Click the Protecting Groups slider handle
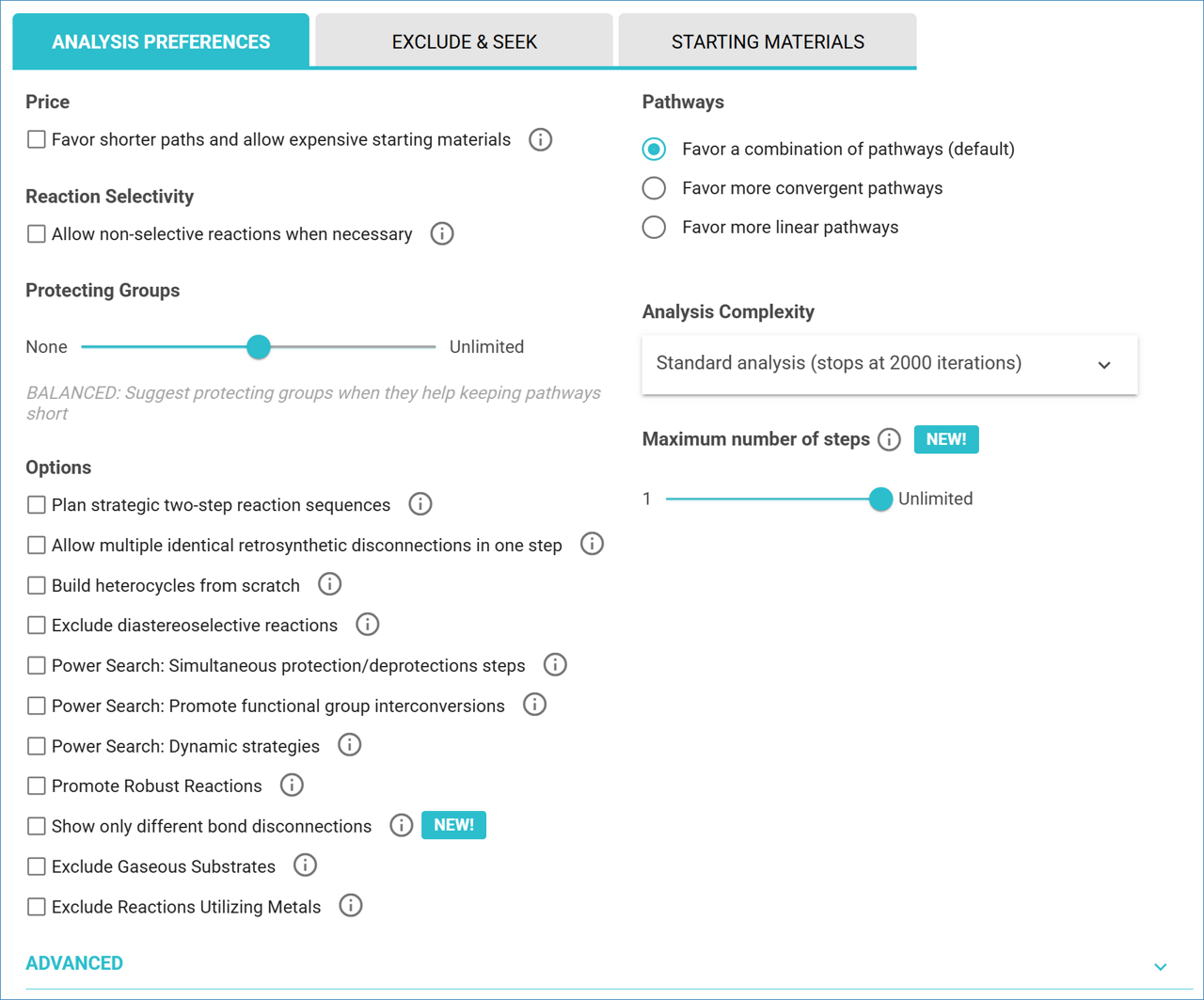Image resolution: width=1204 pixels, height=1000 pixels. (259, 347)
